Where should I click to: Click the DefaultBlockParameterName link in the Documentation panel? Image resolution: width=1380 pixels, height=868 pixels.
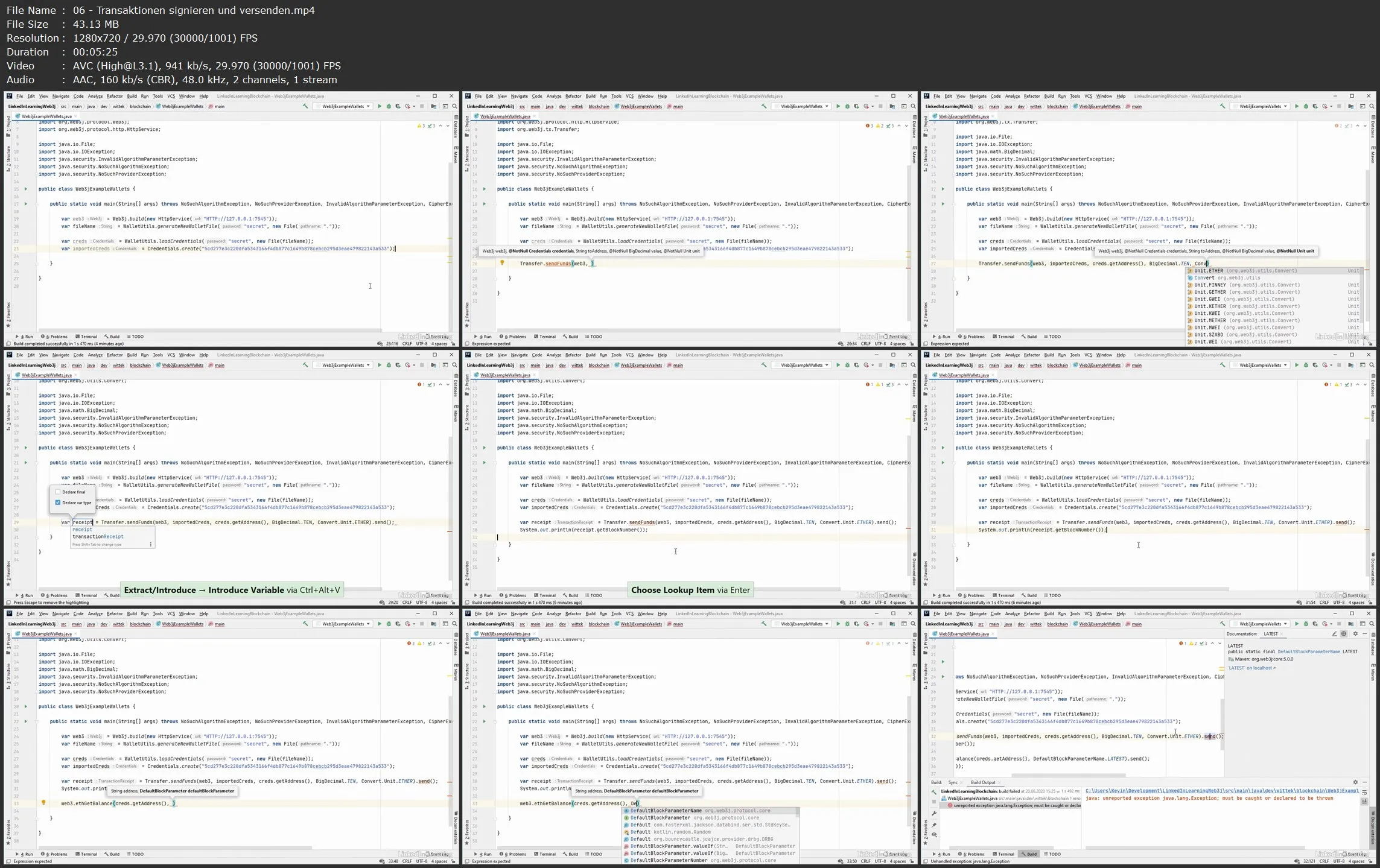click(x=1309, y=652)
